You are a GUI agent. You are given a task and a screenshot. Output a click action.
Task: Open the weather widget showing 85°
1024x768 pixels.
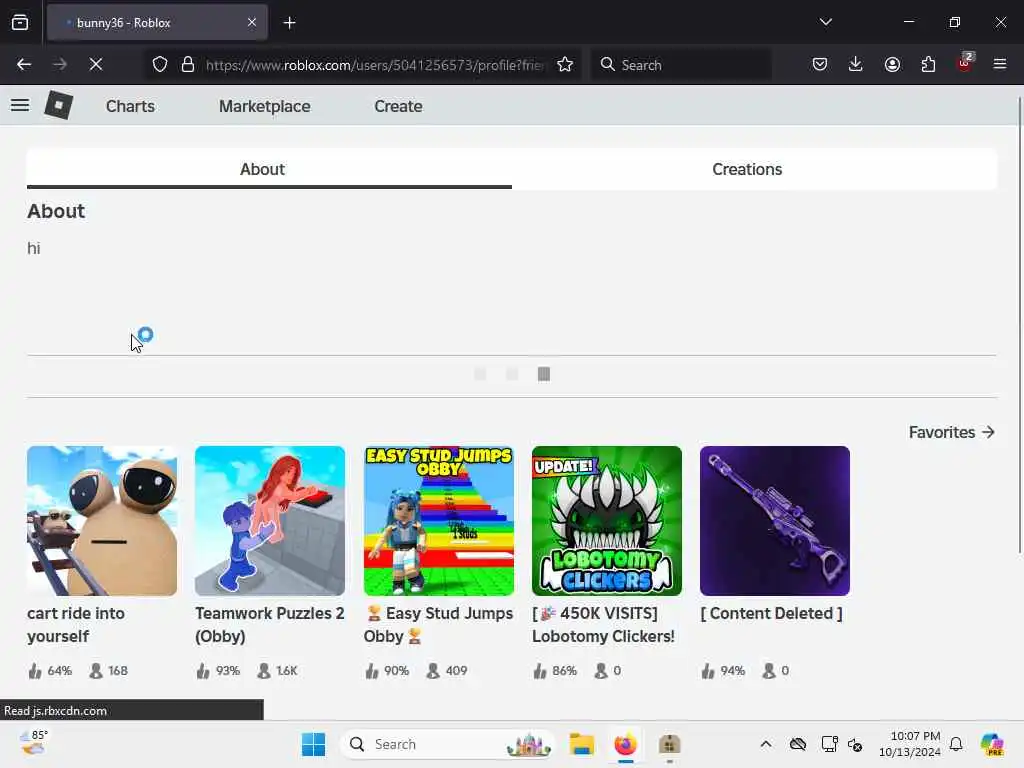[33, 743]
